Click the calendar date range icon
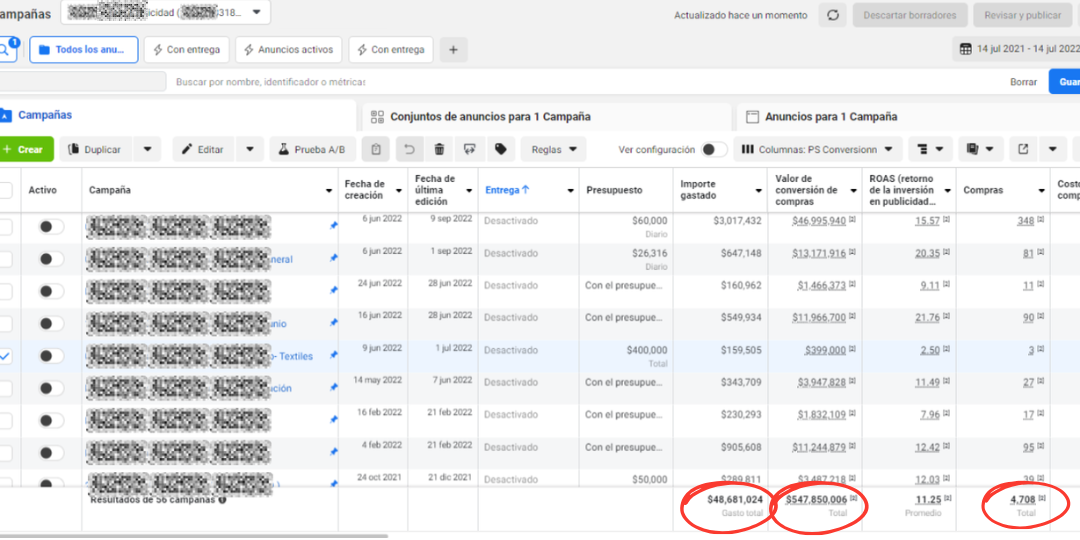1080x540 pixels. [x=966, y=49]
